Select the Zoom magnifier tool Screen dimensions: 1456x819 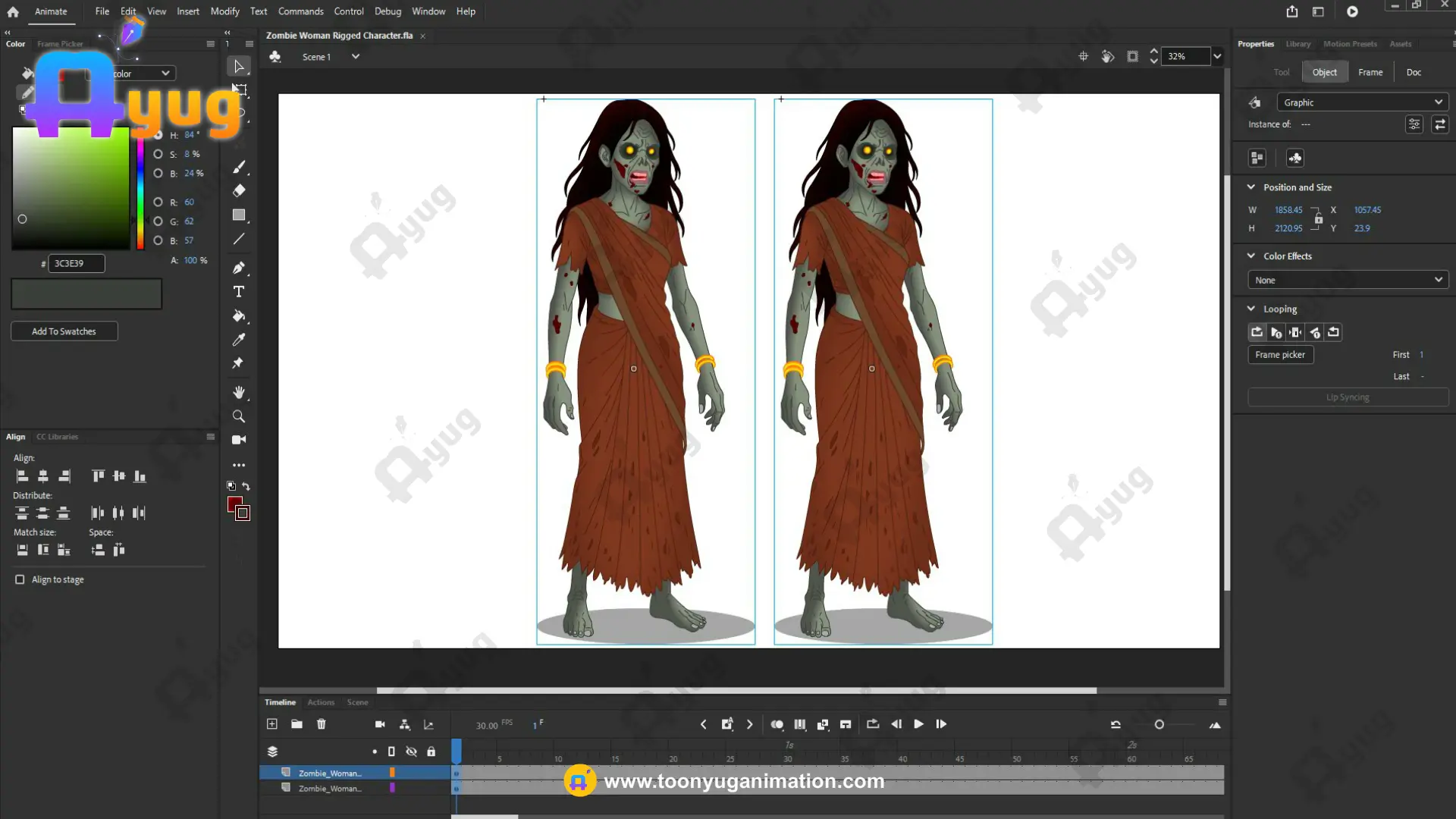tap(239, 416)
